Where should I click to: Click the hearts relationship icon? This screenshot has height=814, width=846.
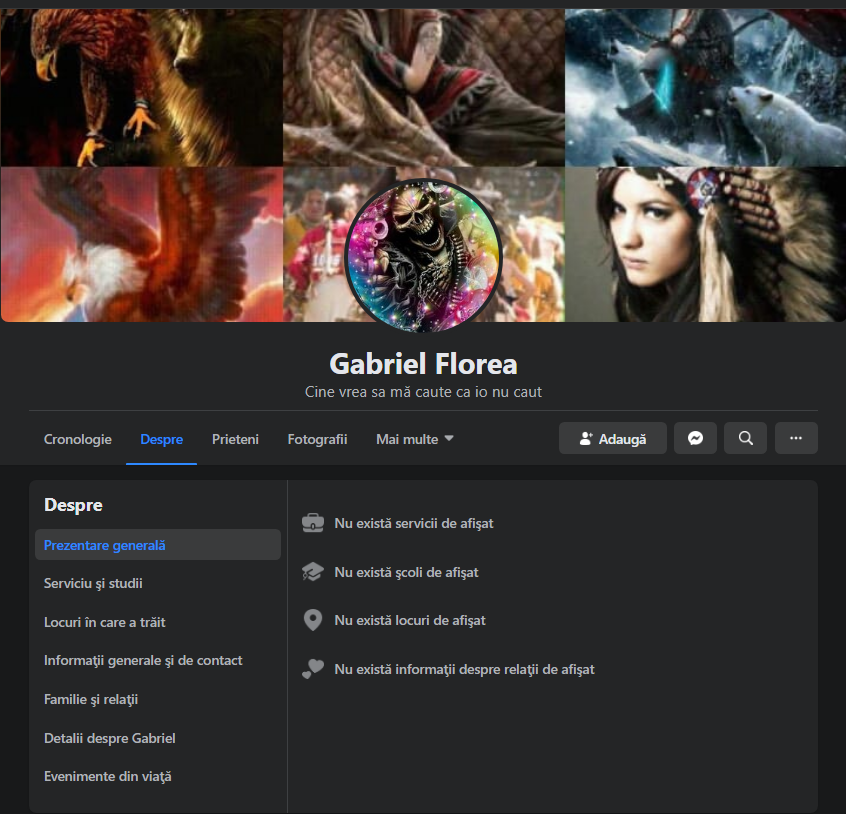pos(313,669)
